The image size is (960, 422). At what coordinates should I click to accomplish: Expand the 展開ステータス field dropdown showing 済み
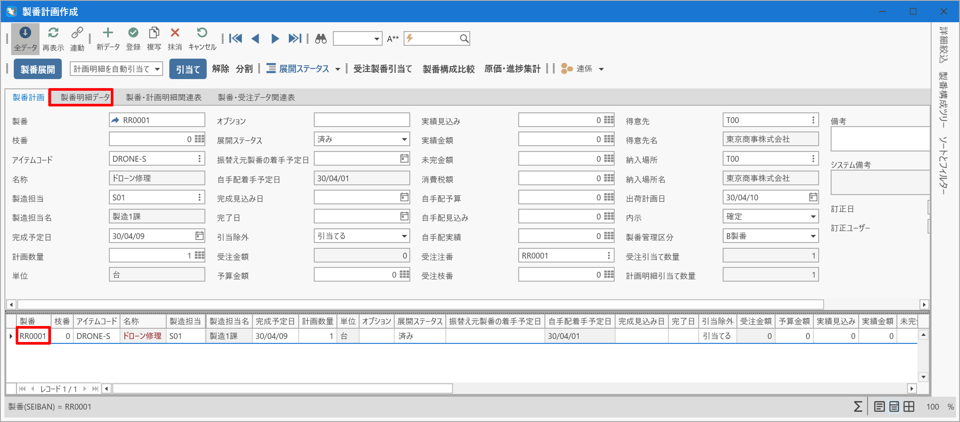click(404, 140)
